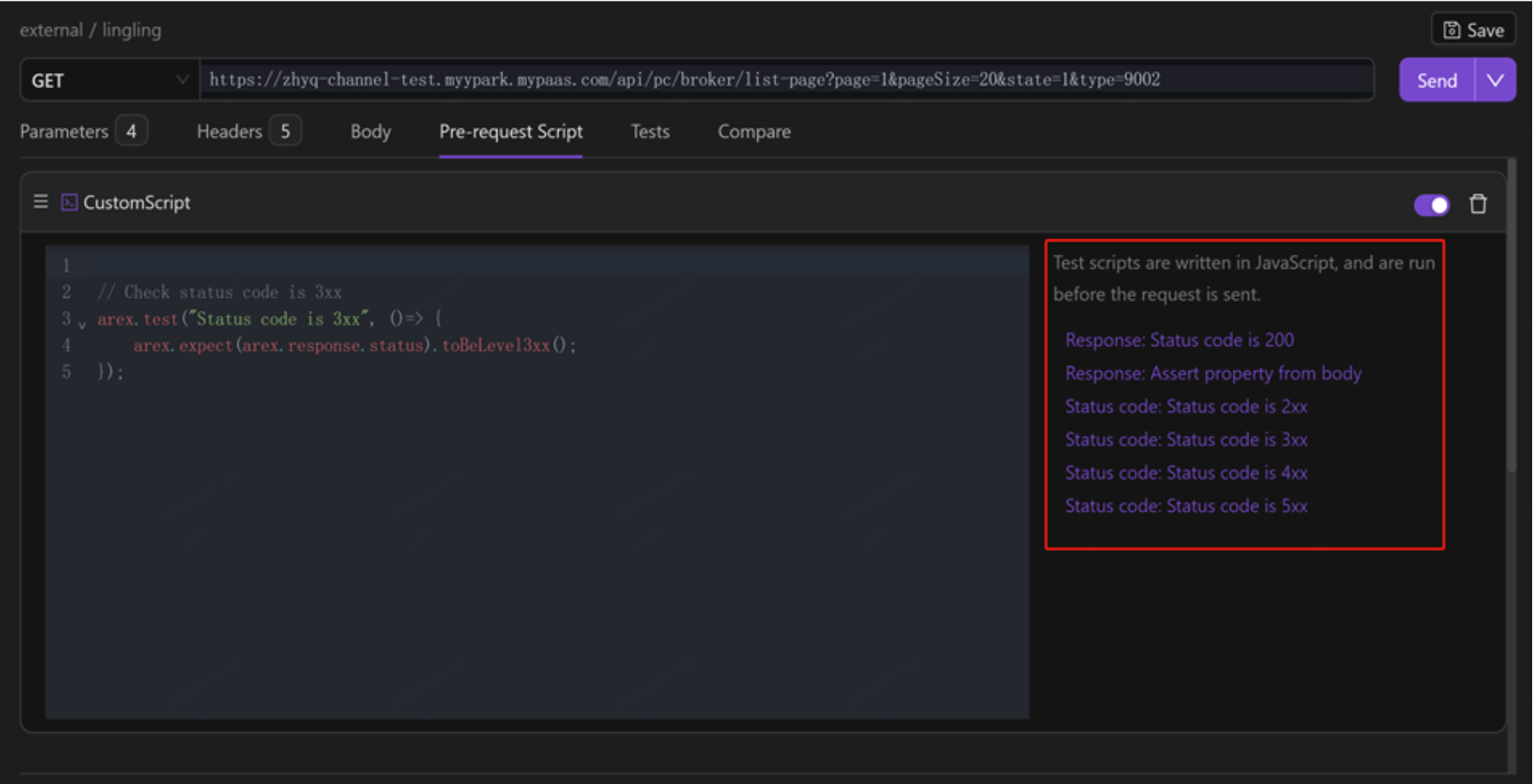Insert 'Response: Status code is 200' snippet

(x=1179, y=340)
